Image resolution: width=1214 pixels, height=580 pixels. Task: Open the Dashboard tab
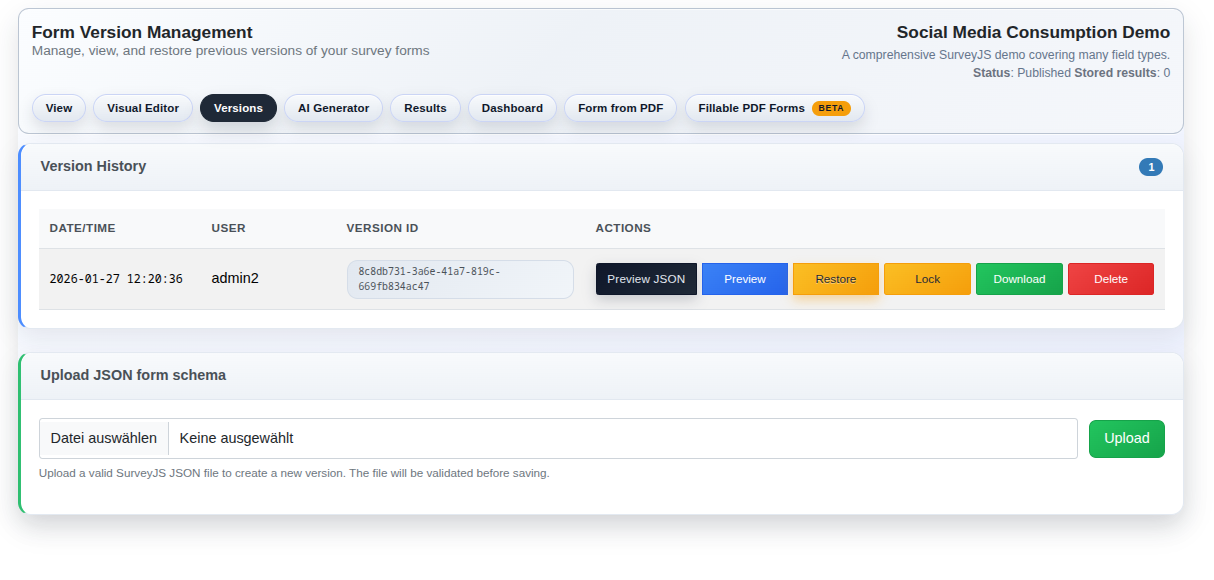point(512,108)
